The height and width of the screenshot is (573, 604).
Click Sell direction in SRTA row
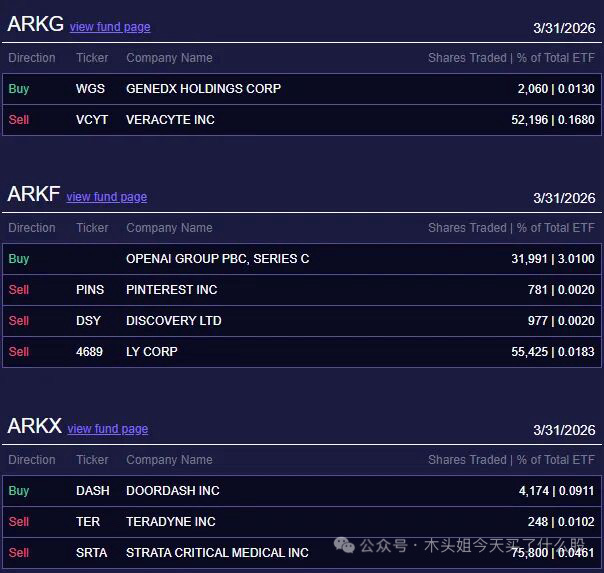(19, 553)
